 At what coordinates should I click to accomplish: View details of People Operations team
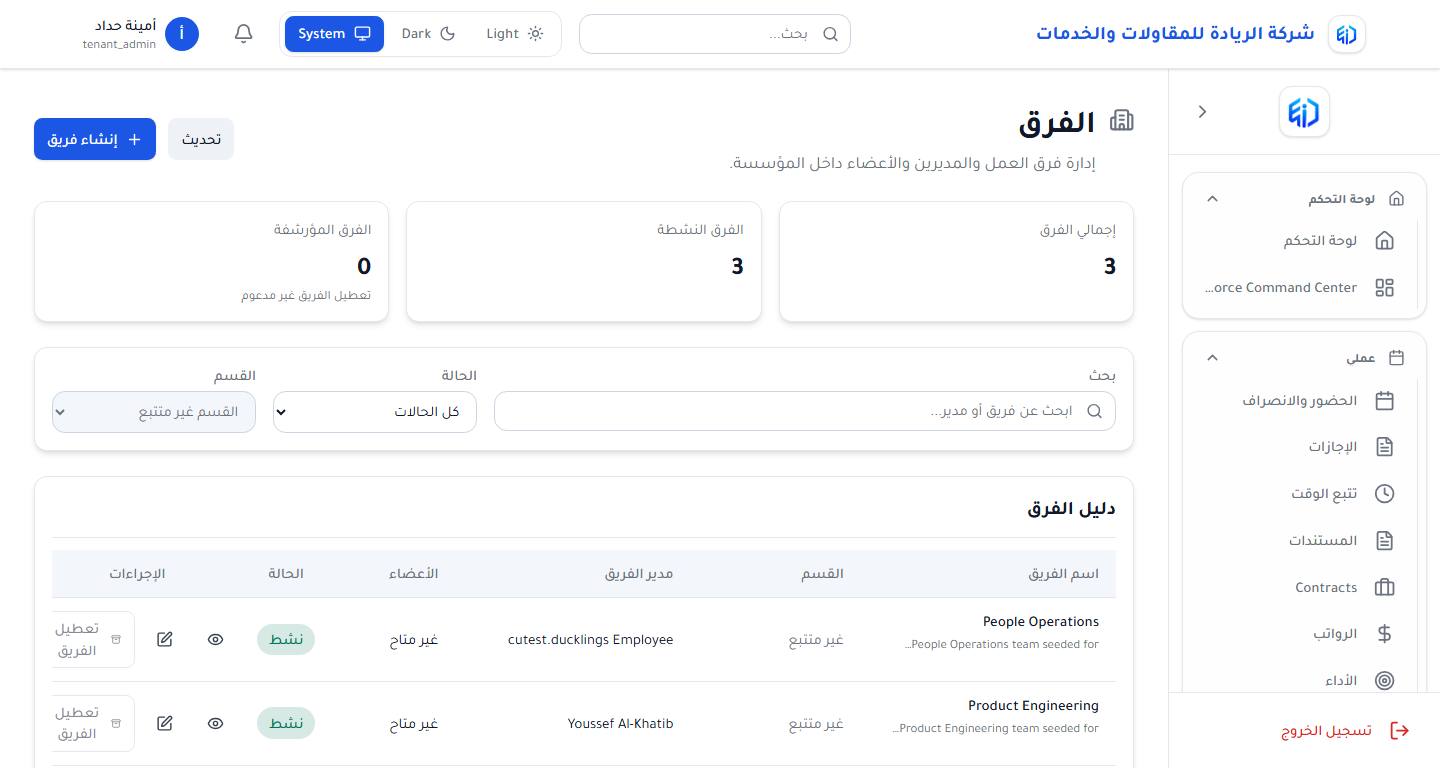click(215, 640)
